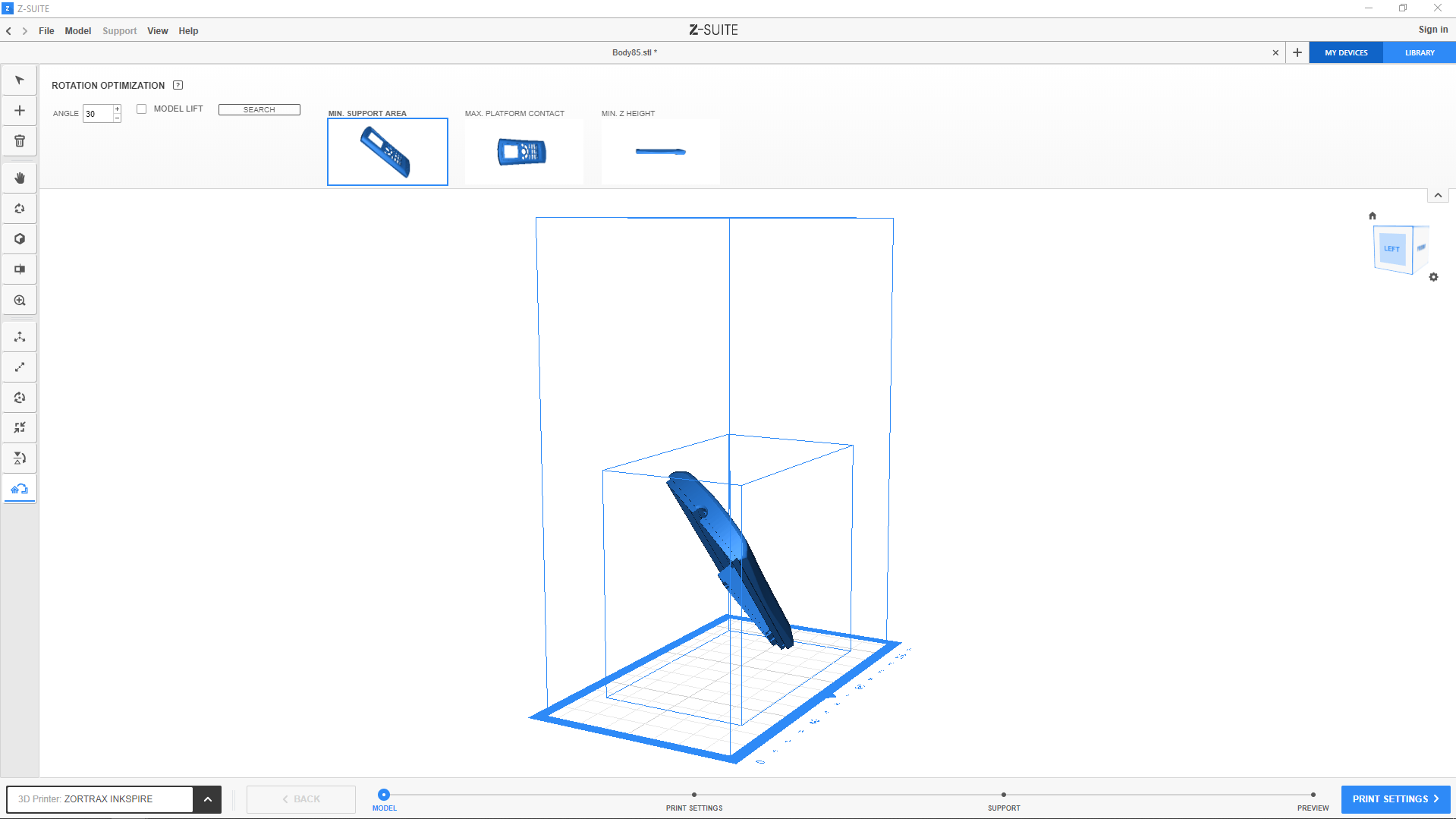The image size is (1456, 819).
Task: Click the add model plus icon in sidebar
Action: [x=20, y=111]
